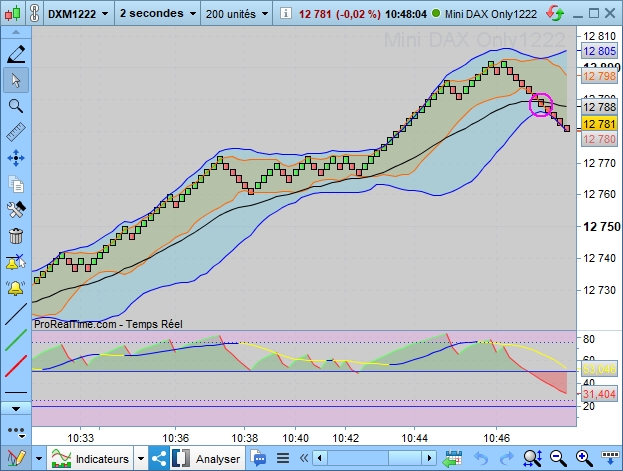Image resolution: width=623 pixels, height=471 pixels.
Task: Click the add alert bell with cursor
Action: pos(16,262)
